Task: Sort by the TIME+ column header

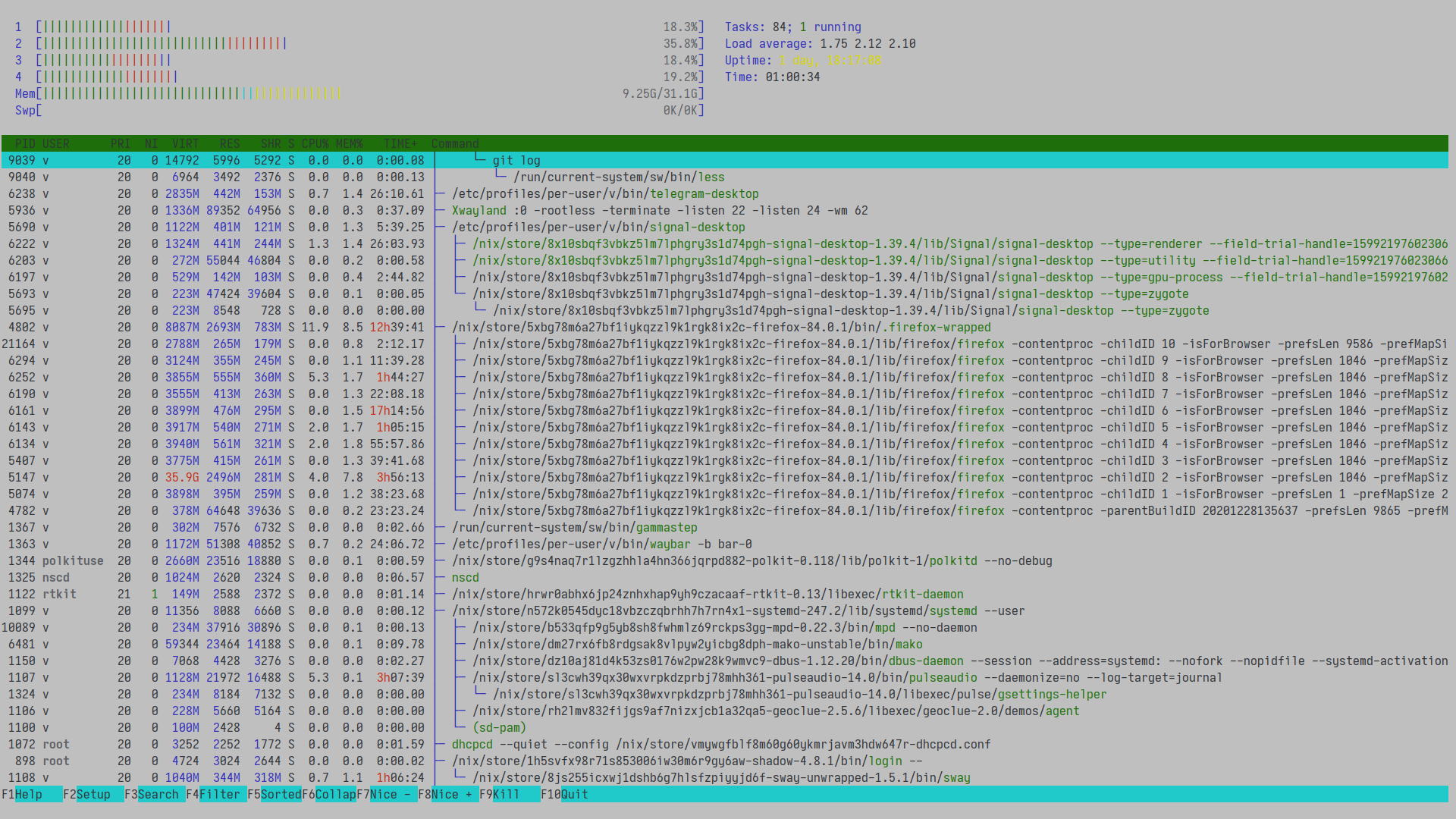Action: [x=400, y=143]
